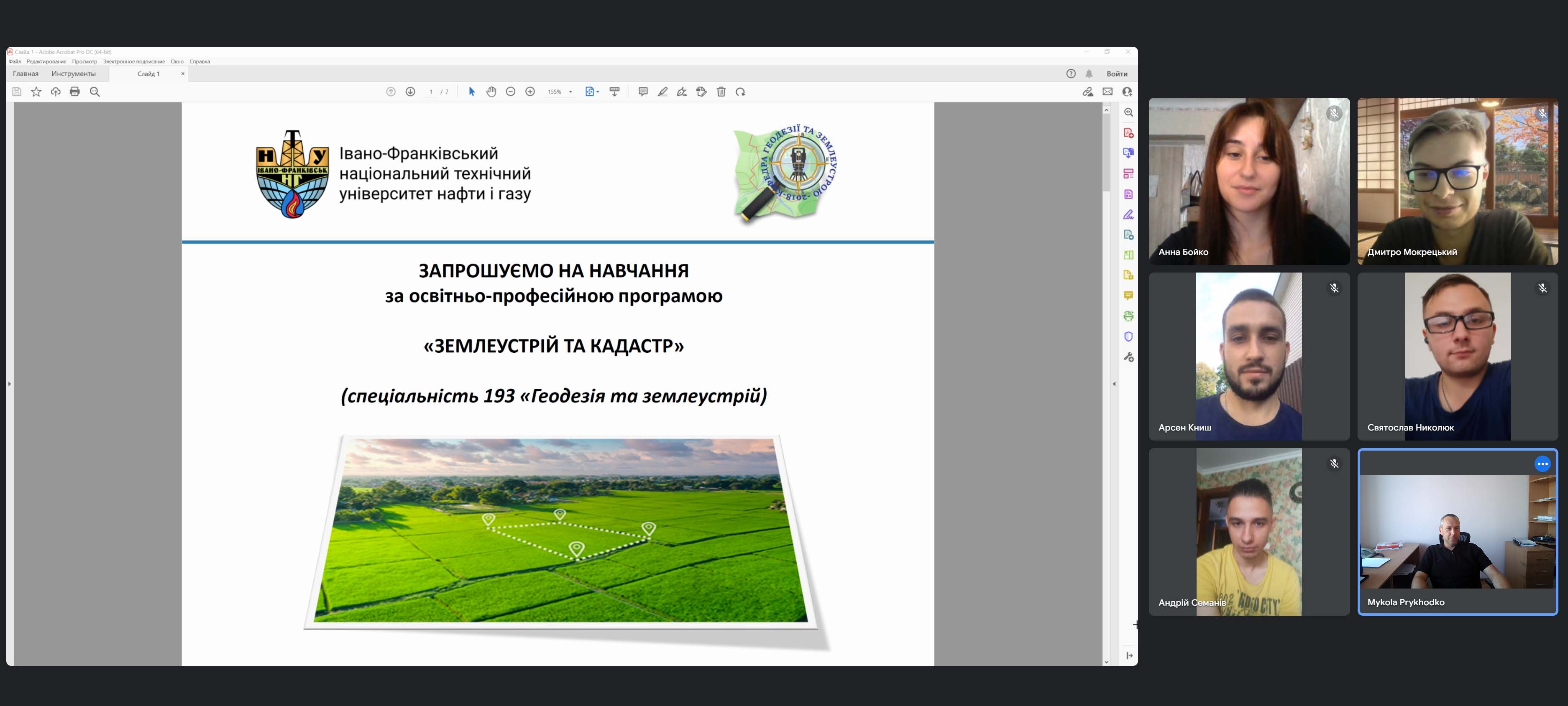
Task: Open the Редактирование menu
Action: click(x=46, y=61)
